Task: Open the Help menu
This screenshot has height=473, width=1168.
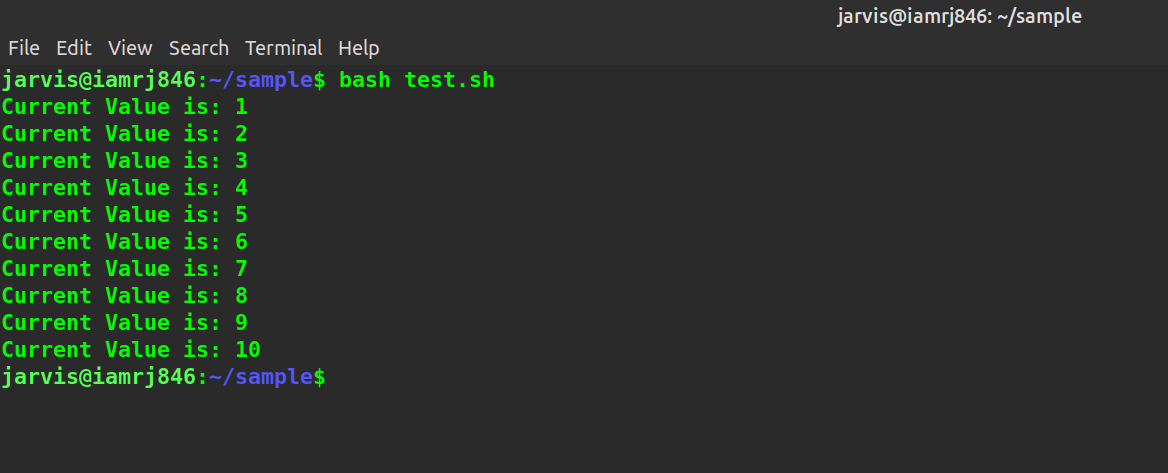Action: click(359, 48)
